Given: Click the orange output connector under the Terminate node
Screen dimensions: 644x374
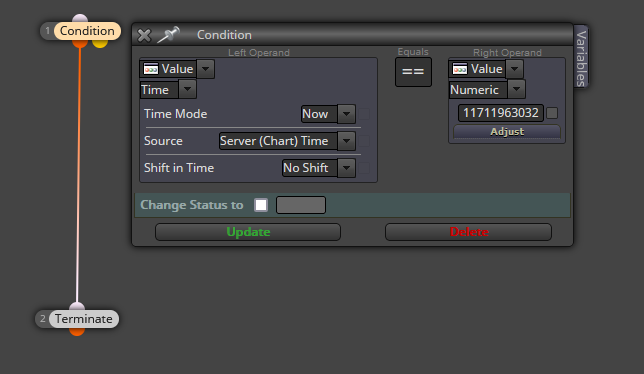Looking at the screenshot, I should click(x=77, y=331).
